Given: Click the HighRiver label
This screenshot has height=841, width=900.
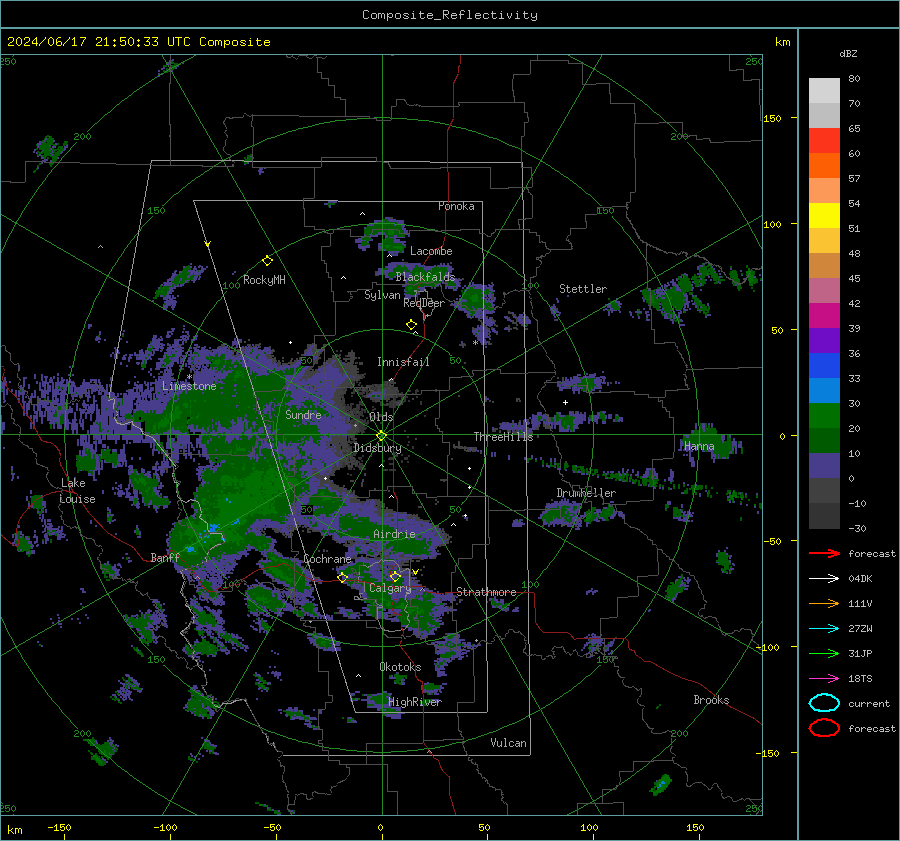Looking at the screenshot, I should click(415, 702).
